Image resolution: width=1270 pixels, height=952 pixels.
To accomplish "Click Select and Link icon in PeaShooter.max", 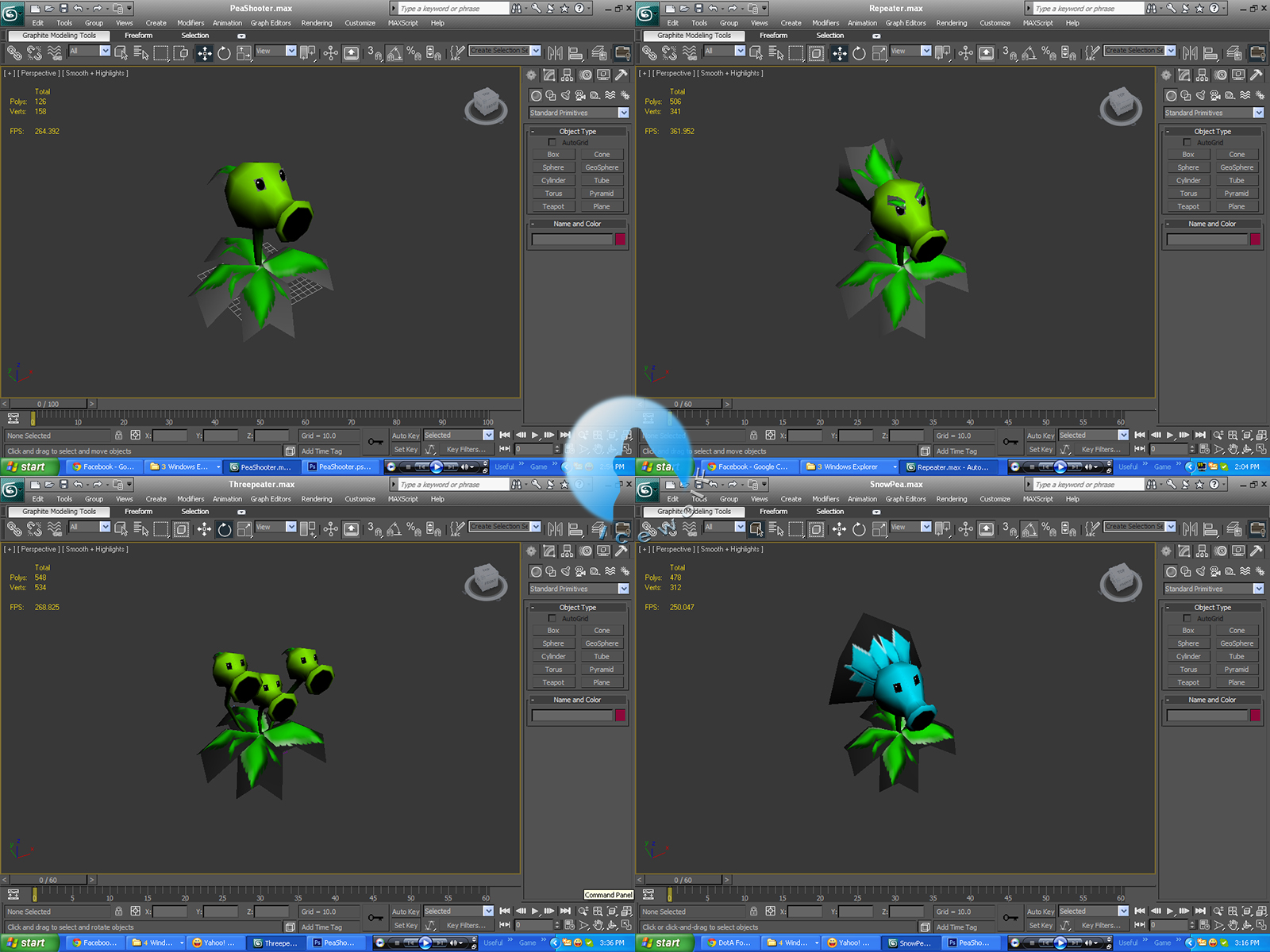I will (14, 53).
